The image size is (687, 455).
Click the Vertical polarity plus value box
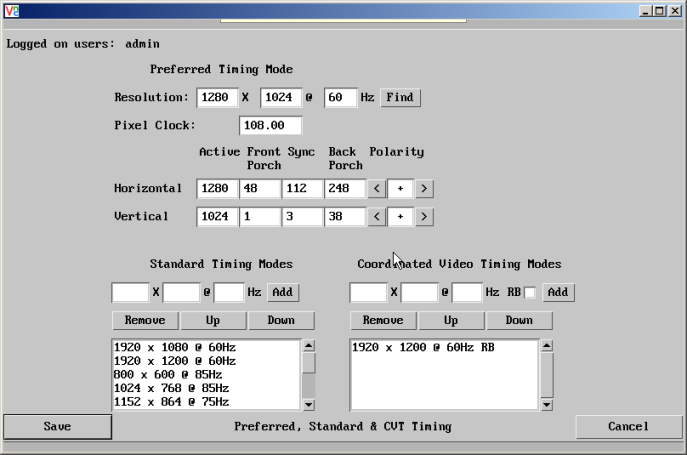400,217
